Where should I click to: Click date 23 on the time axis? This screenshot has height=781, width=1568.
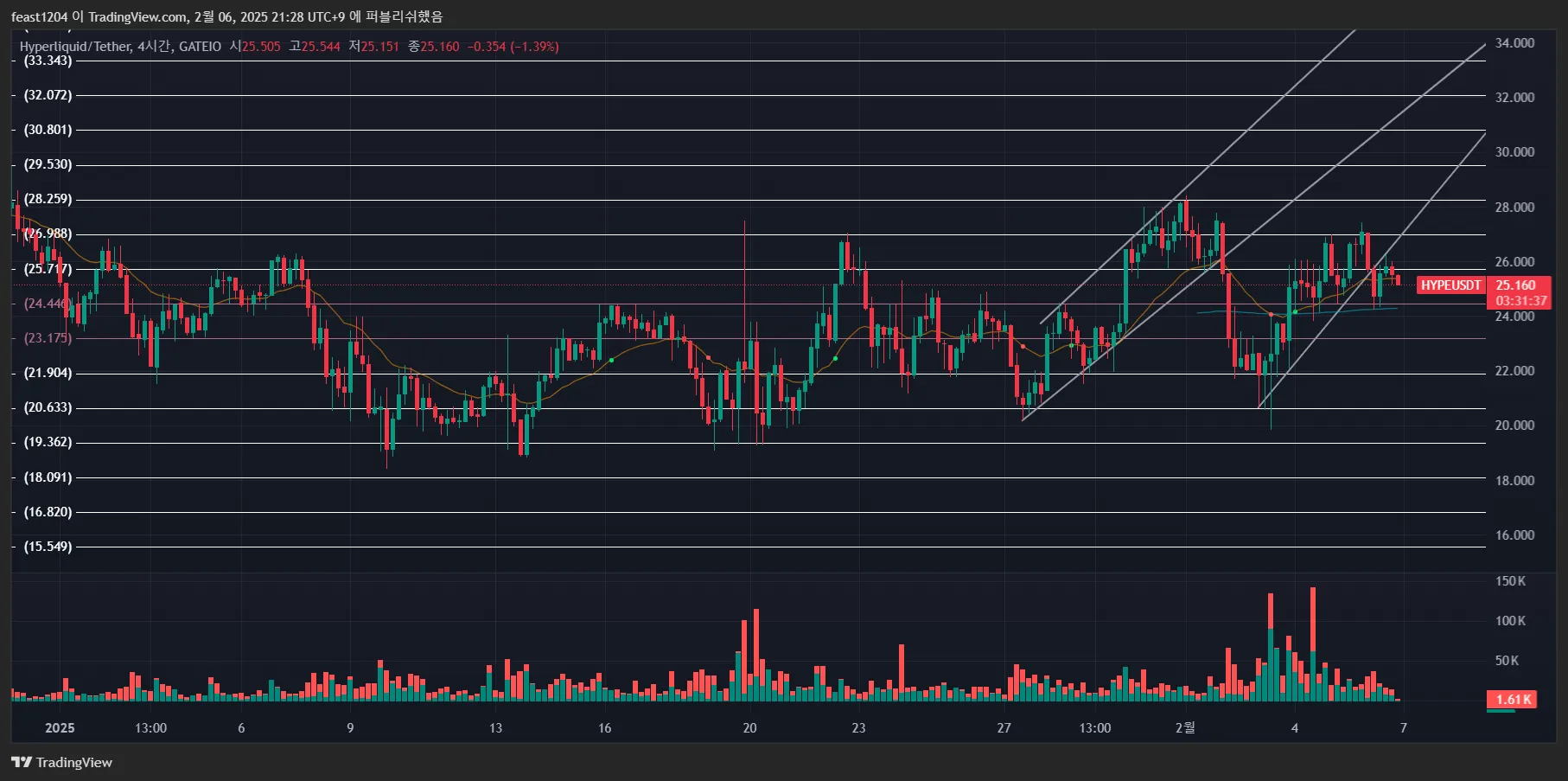point(858,728)
